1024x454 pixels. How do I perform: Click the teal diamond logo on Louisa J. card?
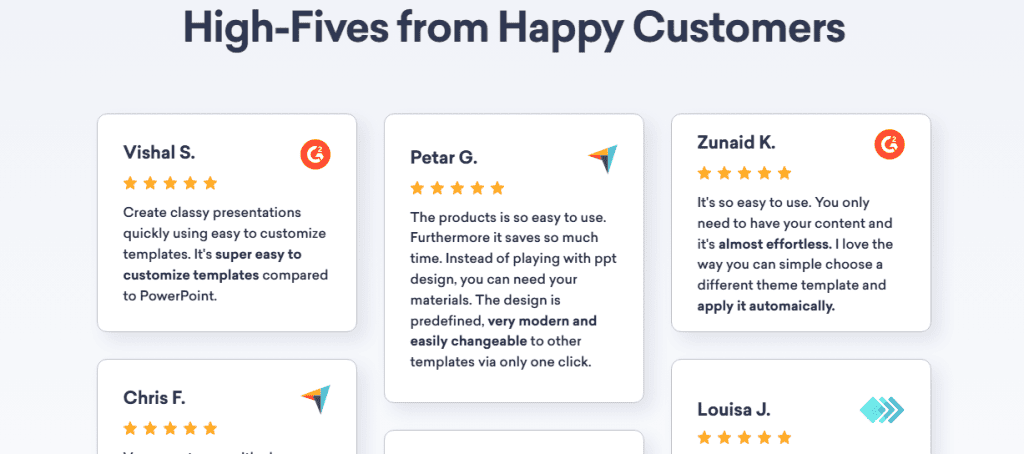[882, 410]
